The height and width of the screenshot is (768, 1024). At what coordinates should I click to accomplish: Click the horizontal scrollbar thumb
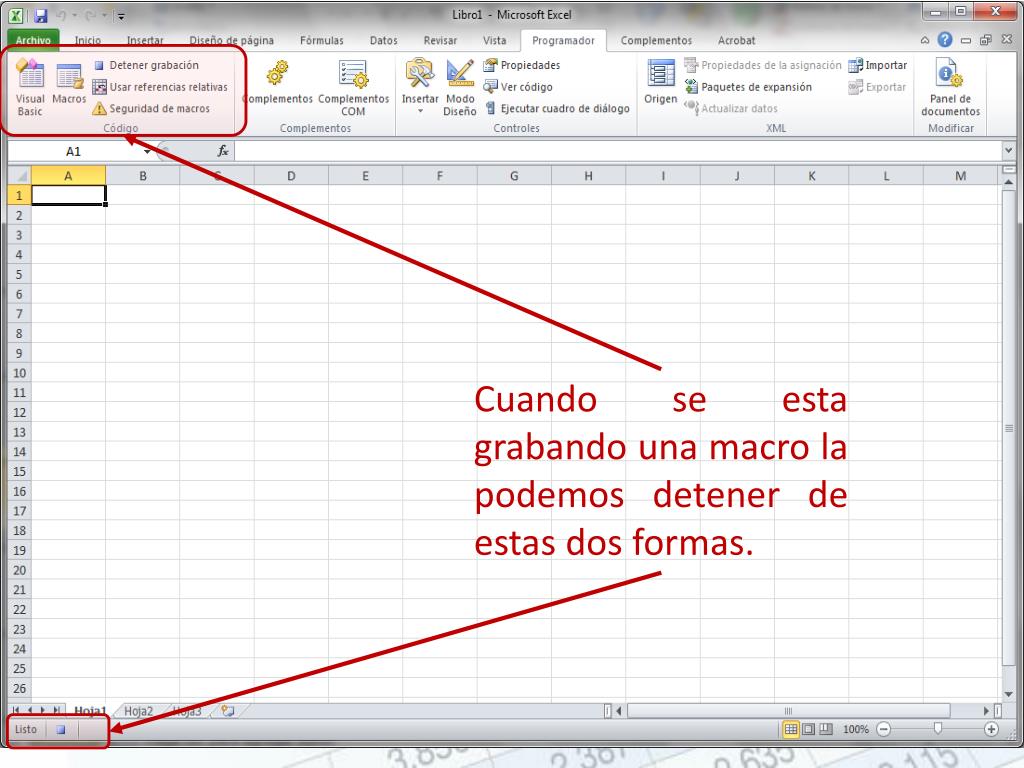pyautogui.click(x=788, y=711)
